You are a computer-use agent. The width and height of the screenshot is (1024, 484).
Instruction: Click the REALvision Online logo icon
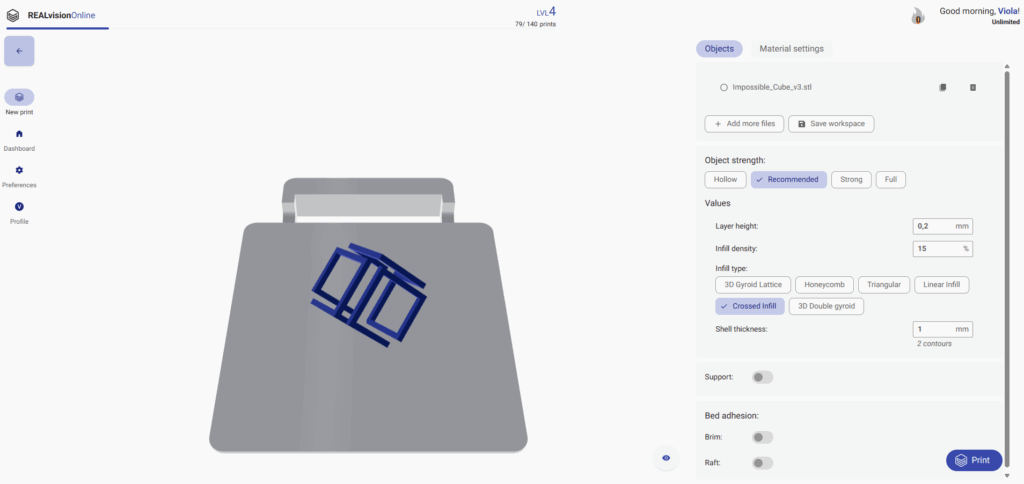[13, 14]
